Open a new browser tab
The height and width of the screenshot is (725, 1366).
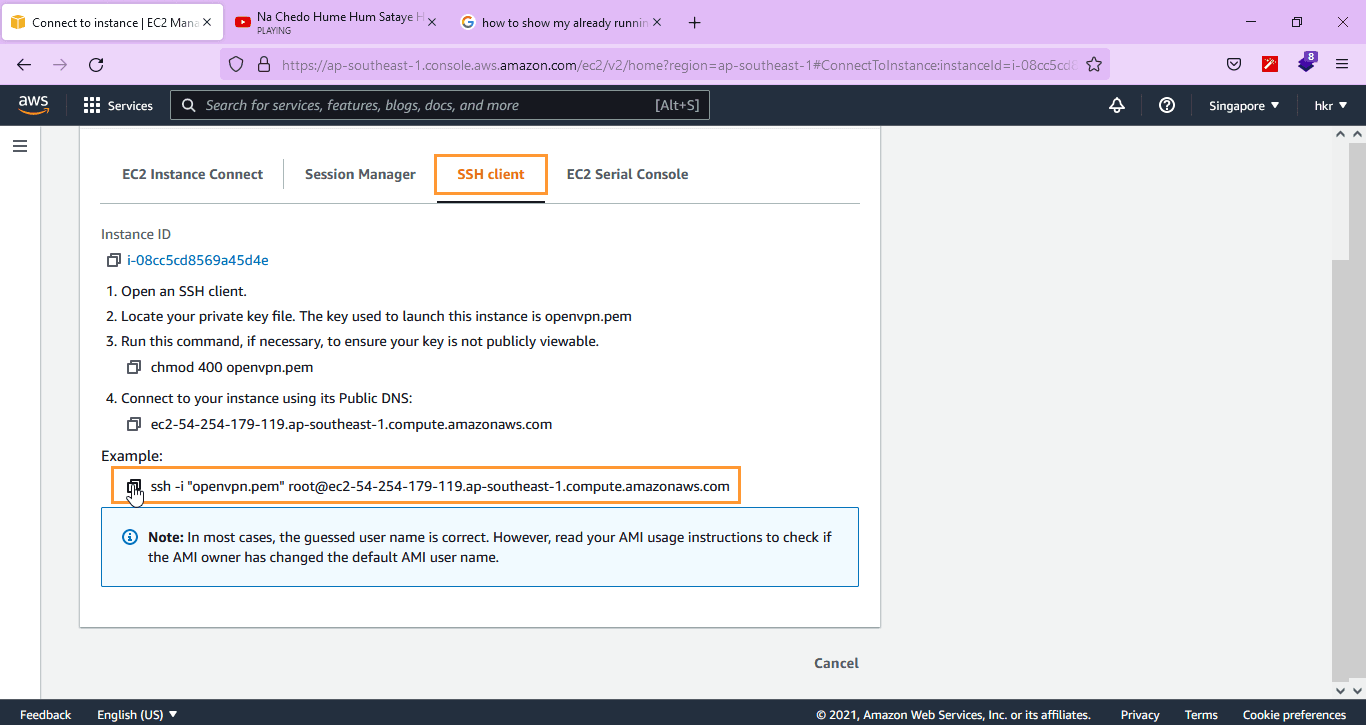tap(695, 22)
